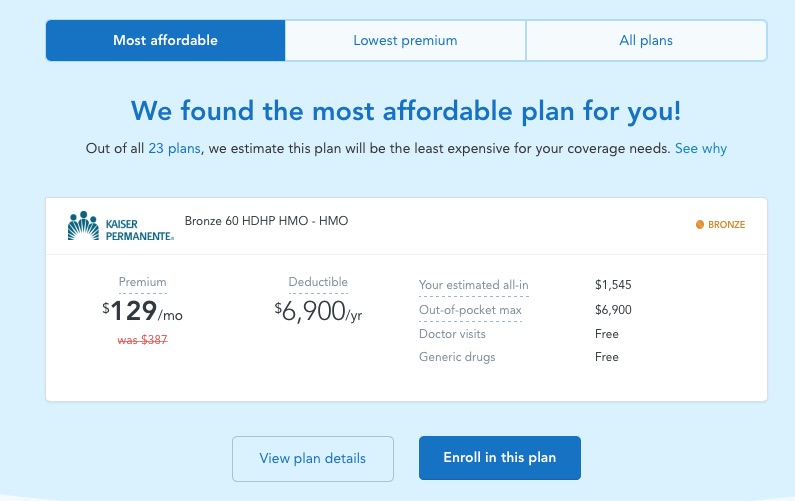Click the Out-of-pocket max label
This screenshot has height=501, width=795.
pyautogui.click(x=470, y=310)
